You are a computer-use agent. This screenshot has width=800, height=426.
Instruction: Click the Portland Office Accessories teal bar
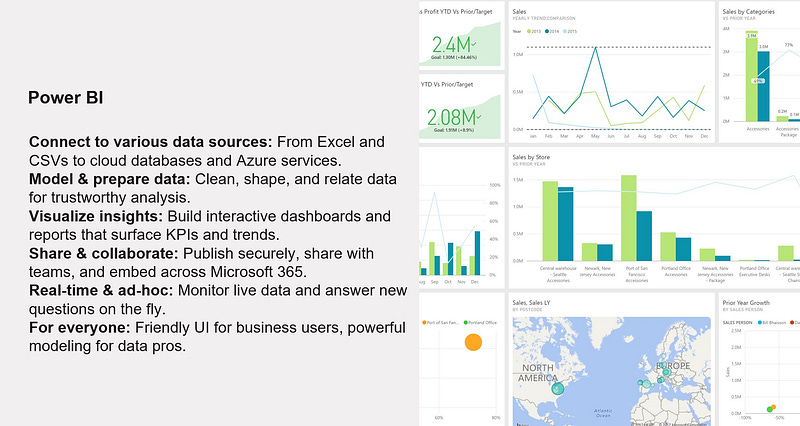684,249
